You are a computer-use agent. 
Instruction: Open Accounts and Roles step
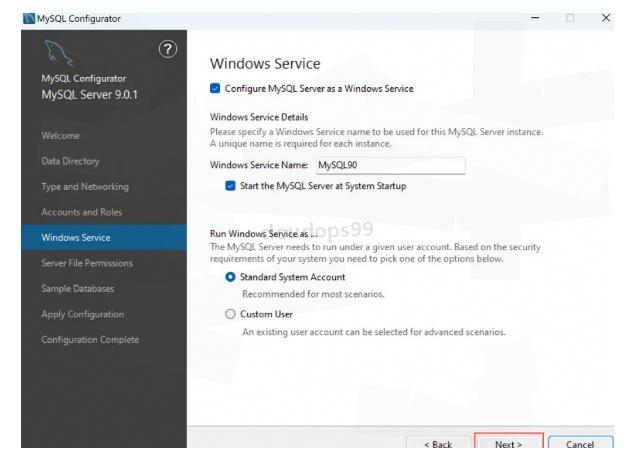tap(80, 212)
